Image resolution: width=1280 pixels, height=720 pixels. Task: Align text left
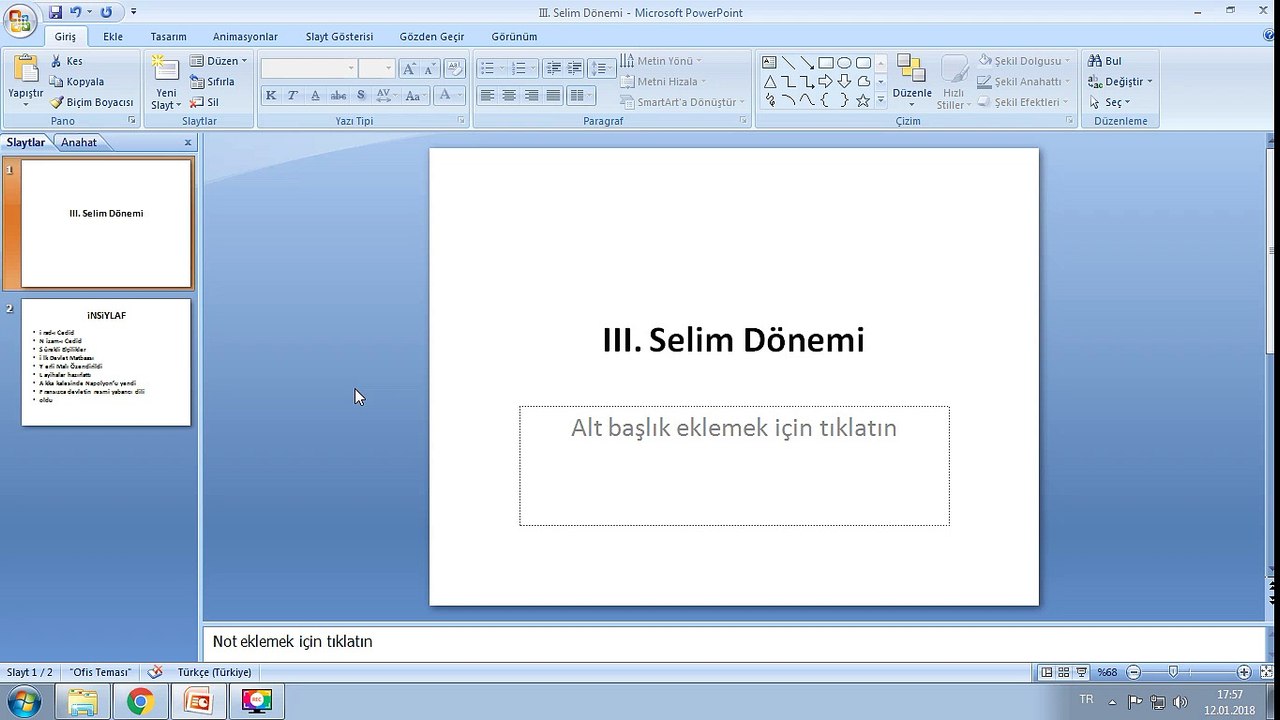487,96
